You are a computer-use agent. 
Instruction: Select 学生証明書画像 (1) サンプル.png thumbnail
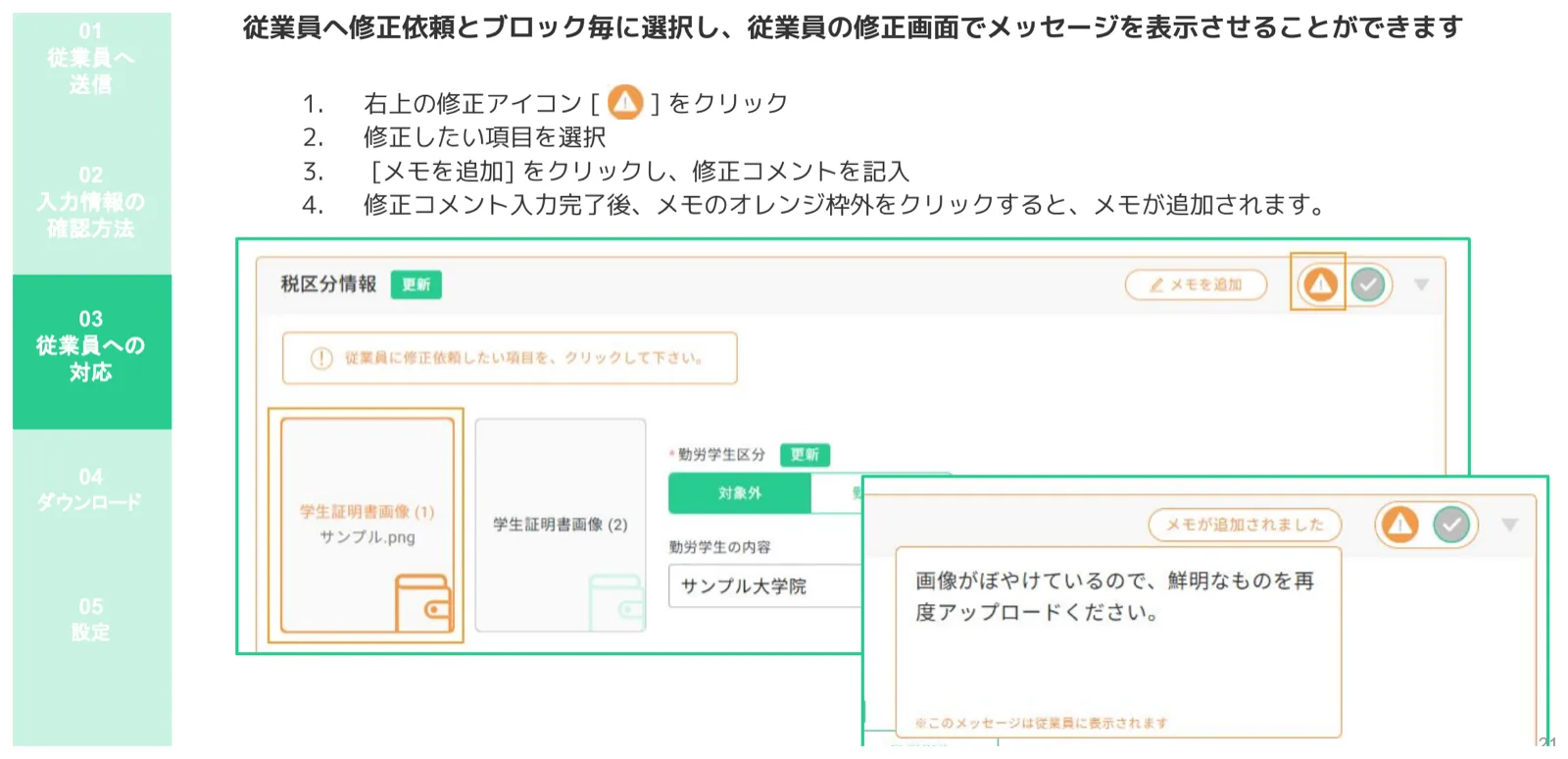pos(367,526)
